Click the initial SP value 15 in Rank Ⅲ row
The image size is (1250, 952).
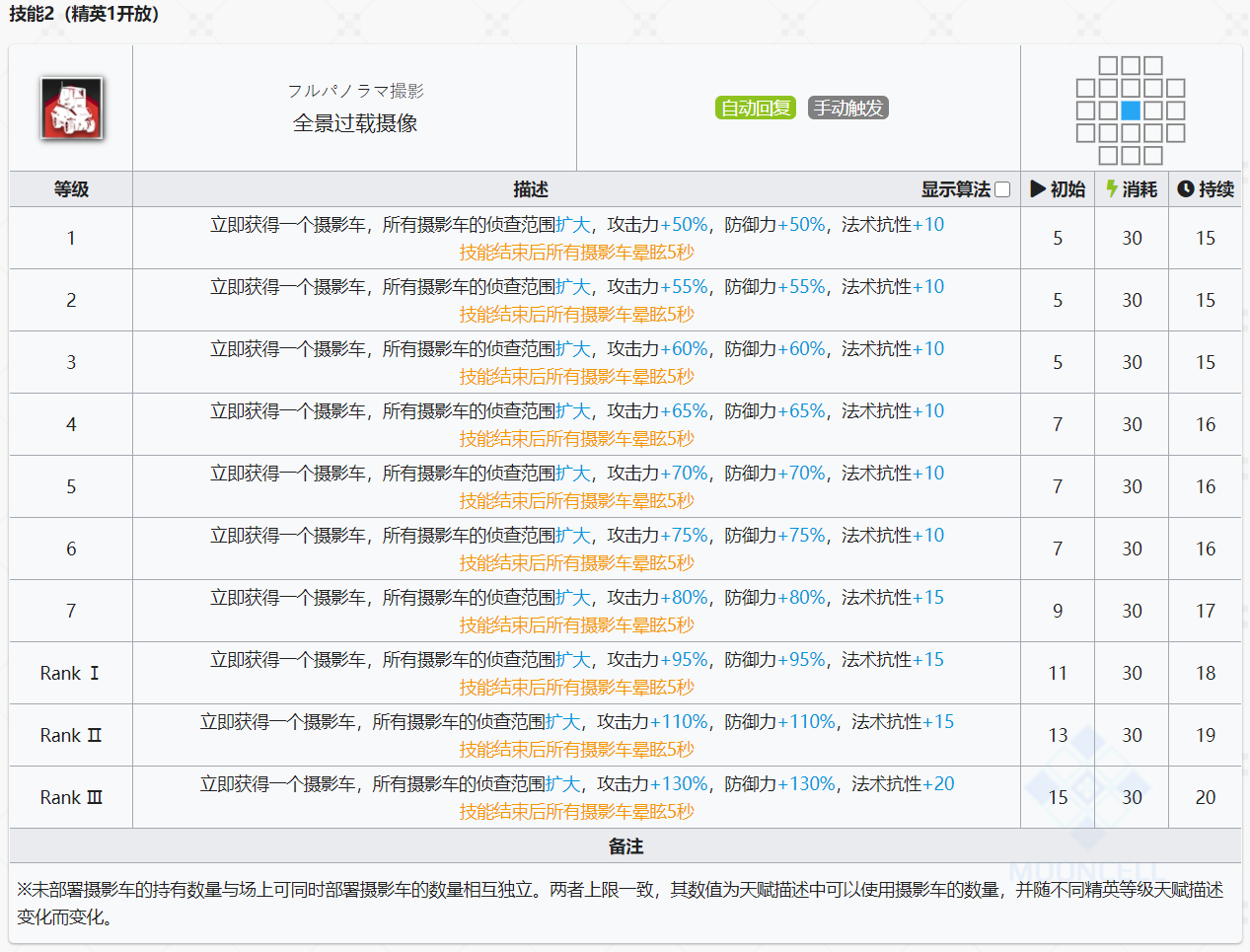(x=1058, y=797)
